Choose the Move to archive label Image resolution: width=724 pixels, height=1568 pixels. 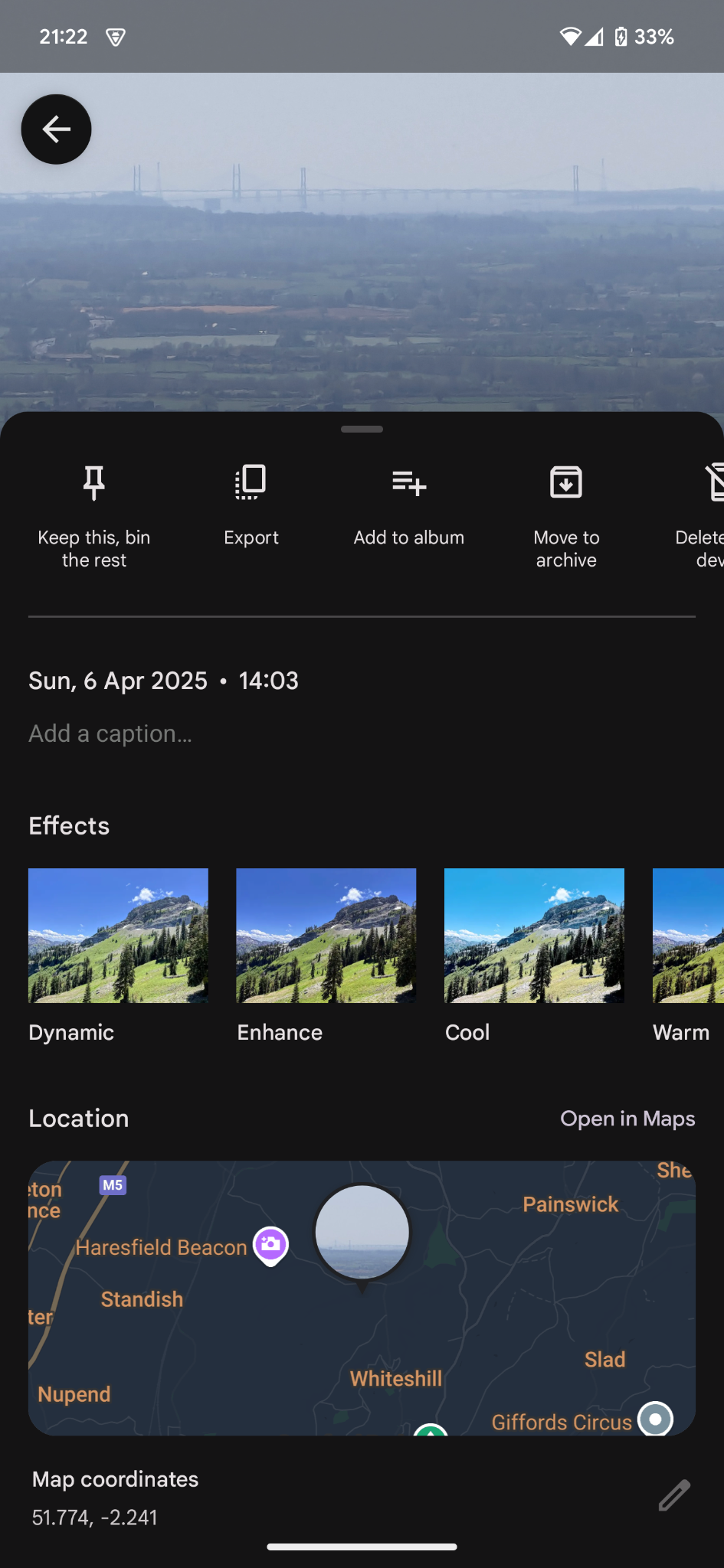tap(566, 549)
